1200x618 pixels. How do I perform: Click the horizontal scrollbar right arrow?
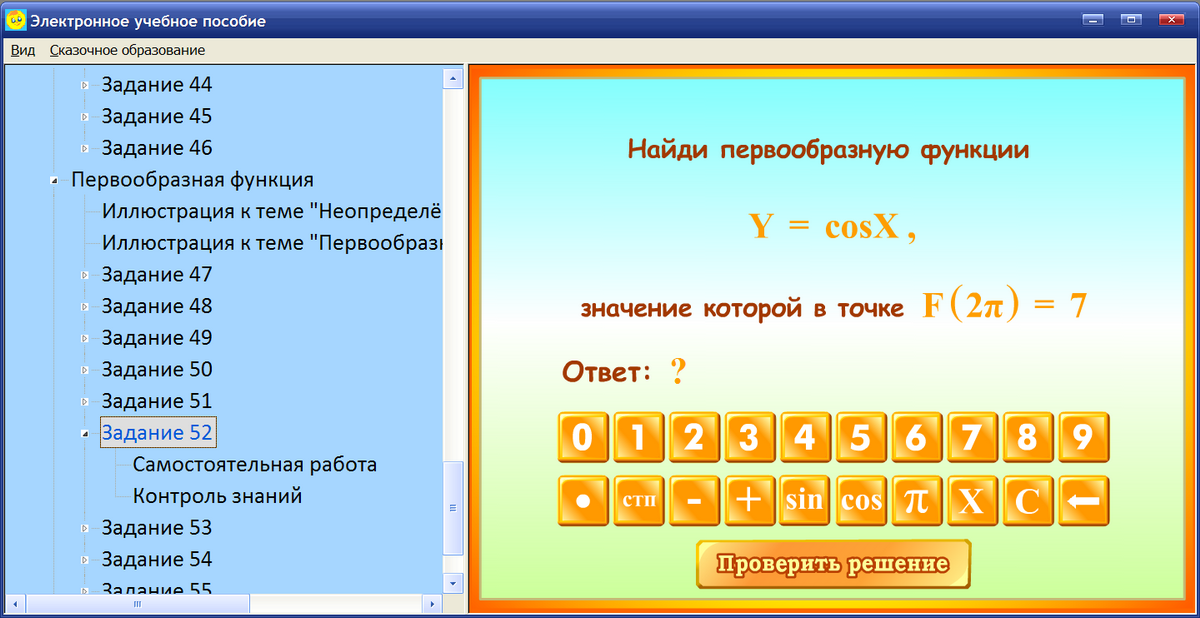click(432, 603)
